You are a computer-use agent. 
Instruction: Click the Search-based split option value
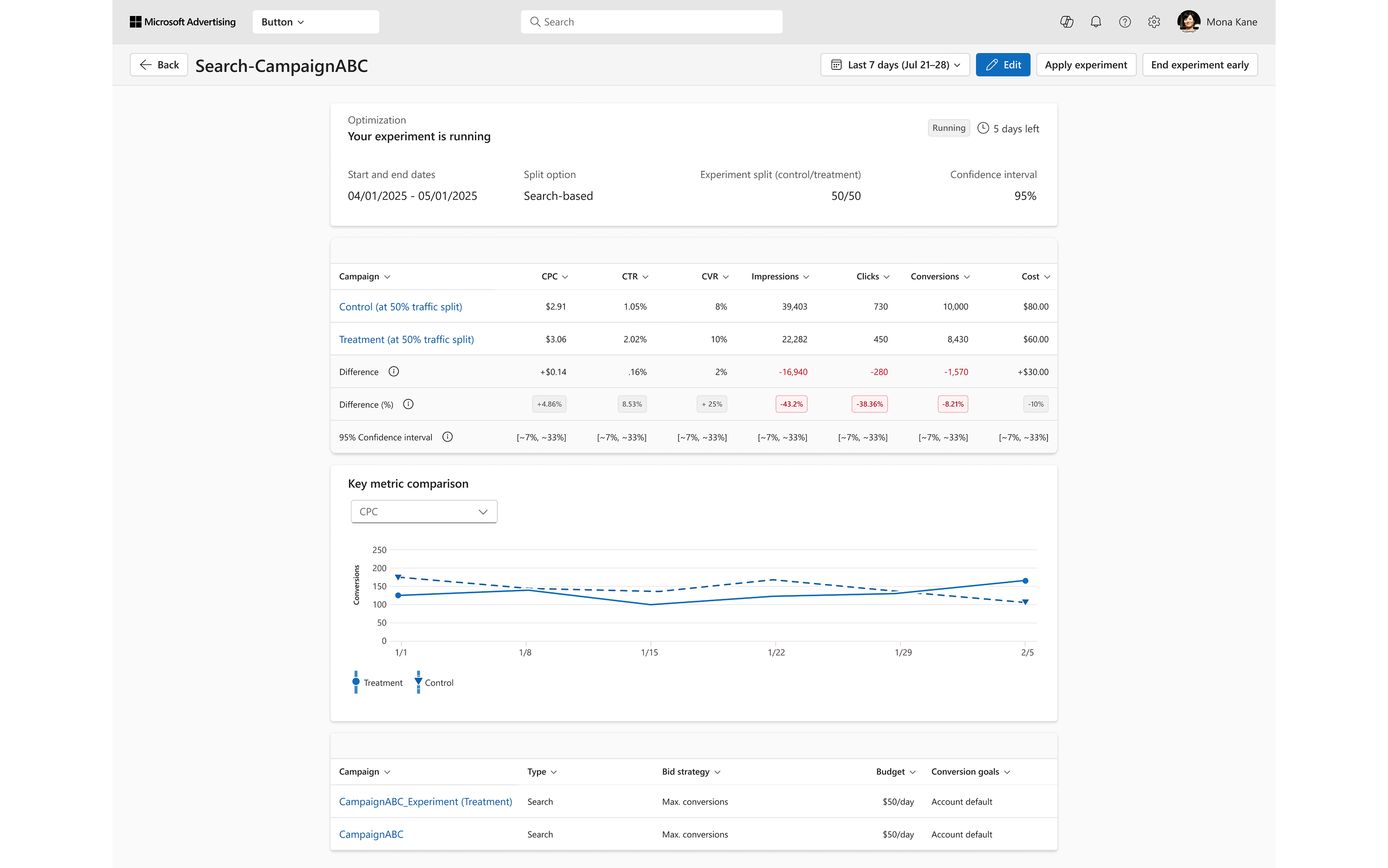pos(558,196)
